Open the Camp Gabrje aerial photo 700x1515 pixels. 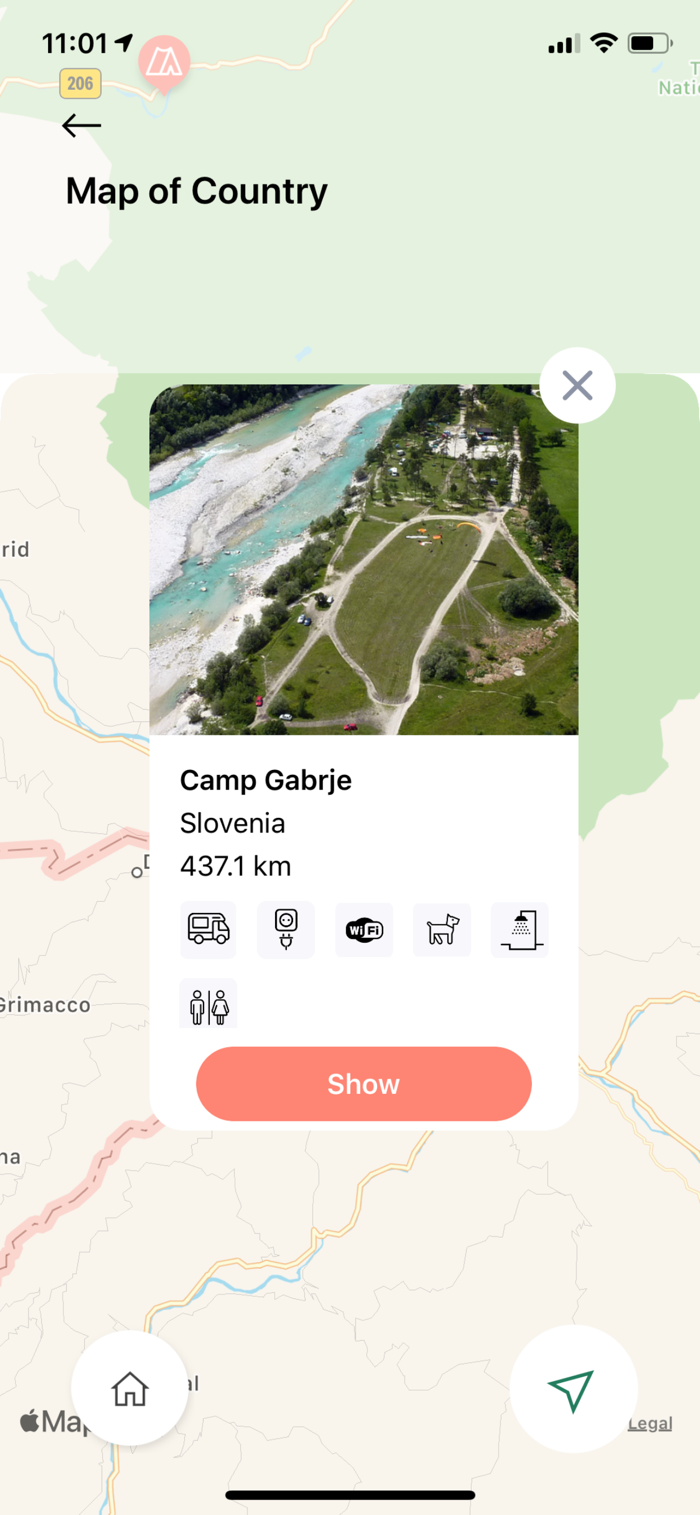point(364,560)
